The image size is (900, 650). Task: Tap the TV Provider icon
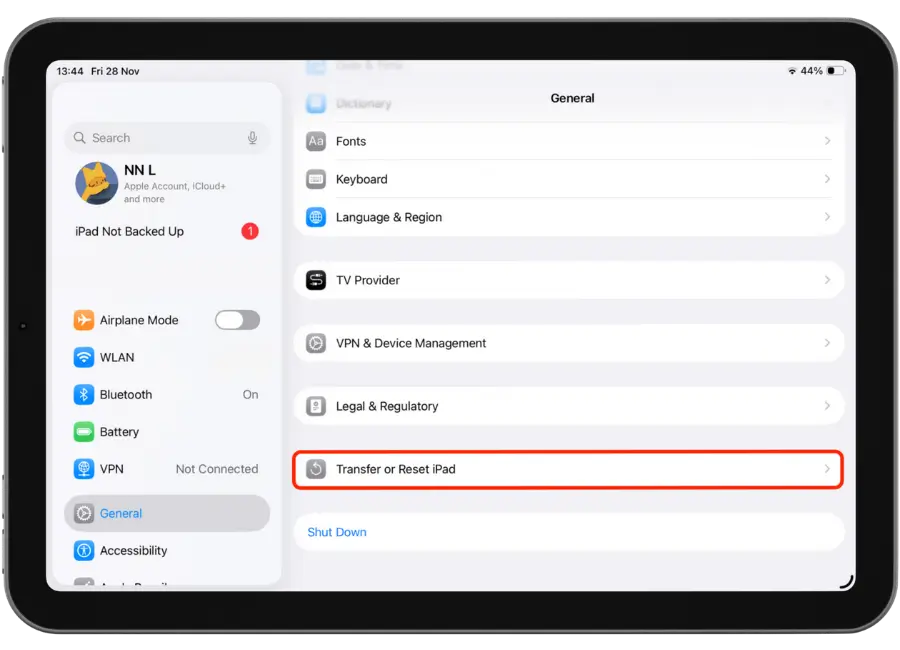316,280
